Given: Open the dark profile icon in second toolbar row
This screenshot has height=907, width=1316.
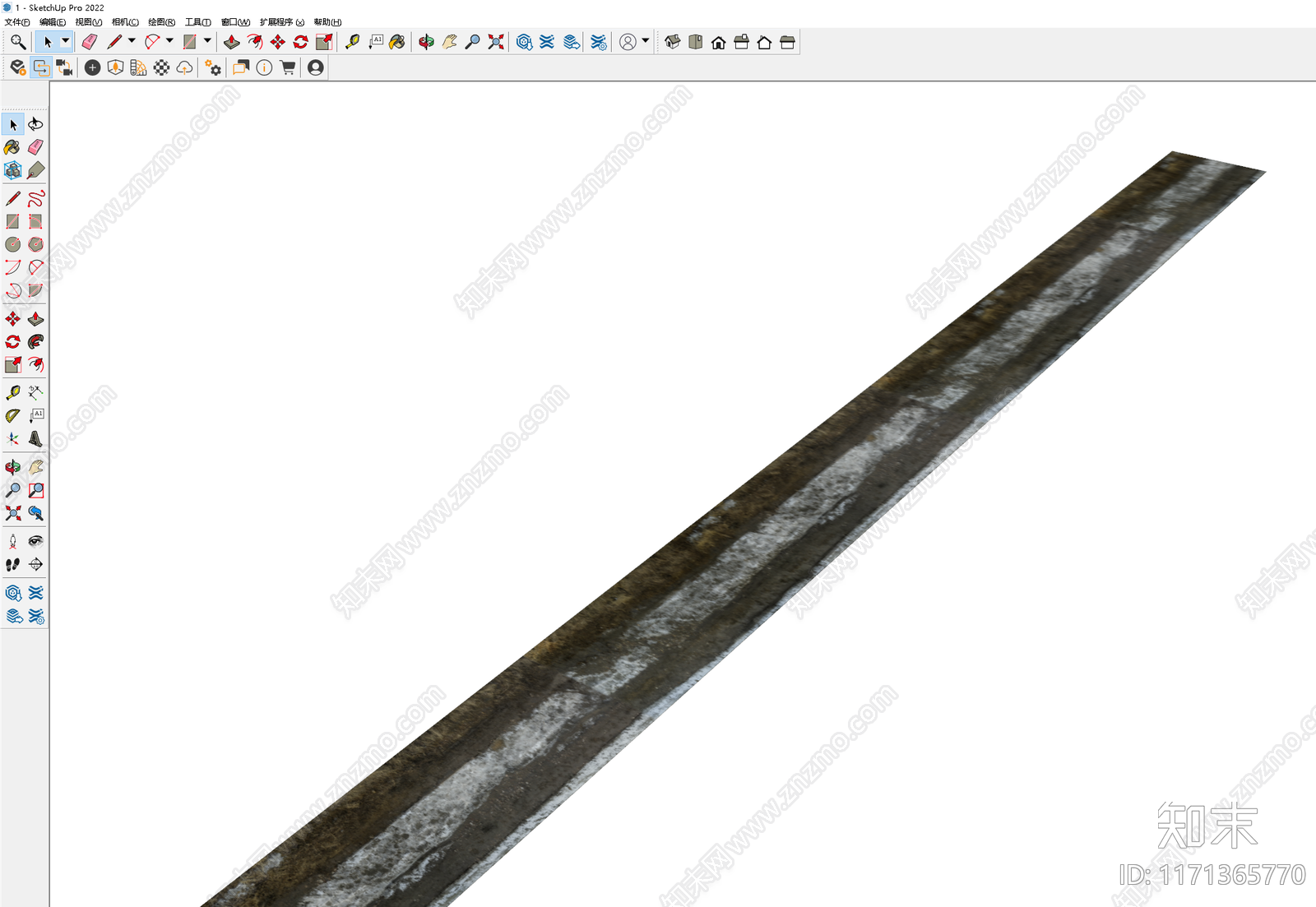Looking at the screenshot, I should [315, 67].
